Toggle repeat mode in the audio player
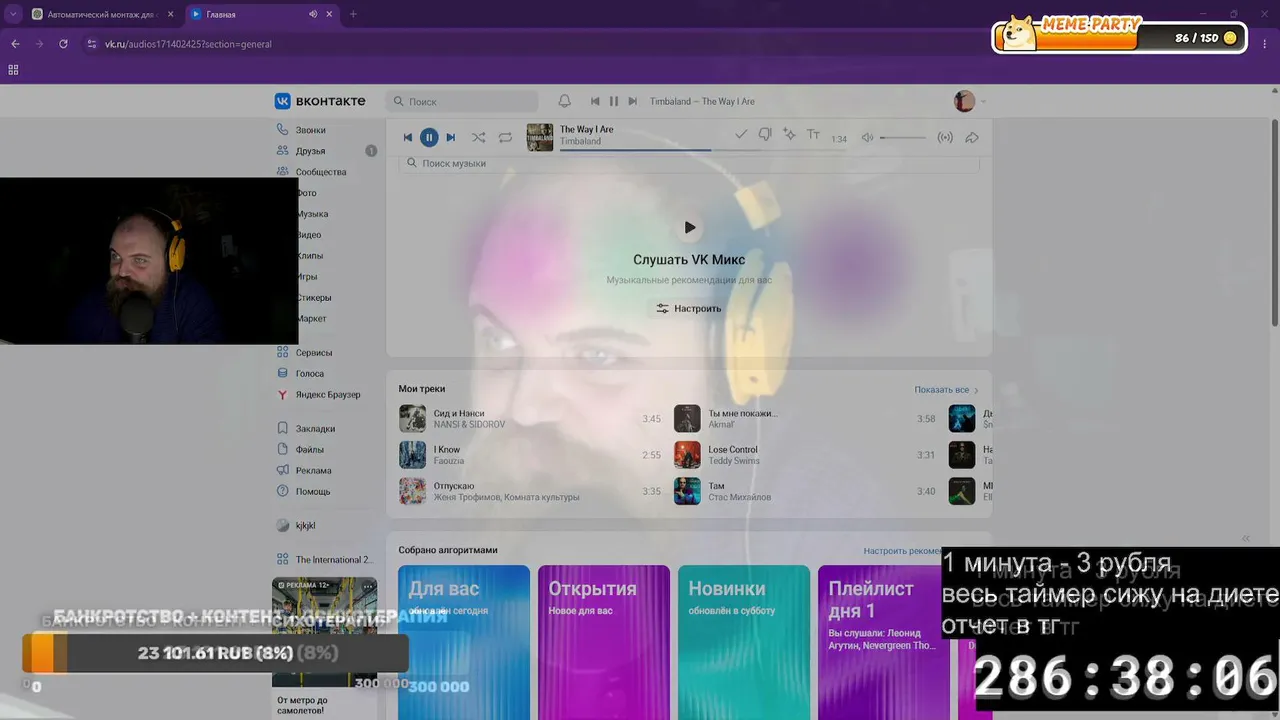Viewport: 1280px width, 720px height. click(x=505, y=137)
